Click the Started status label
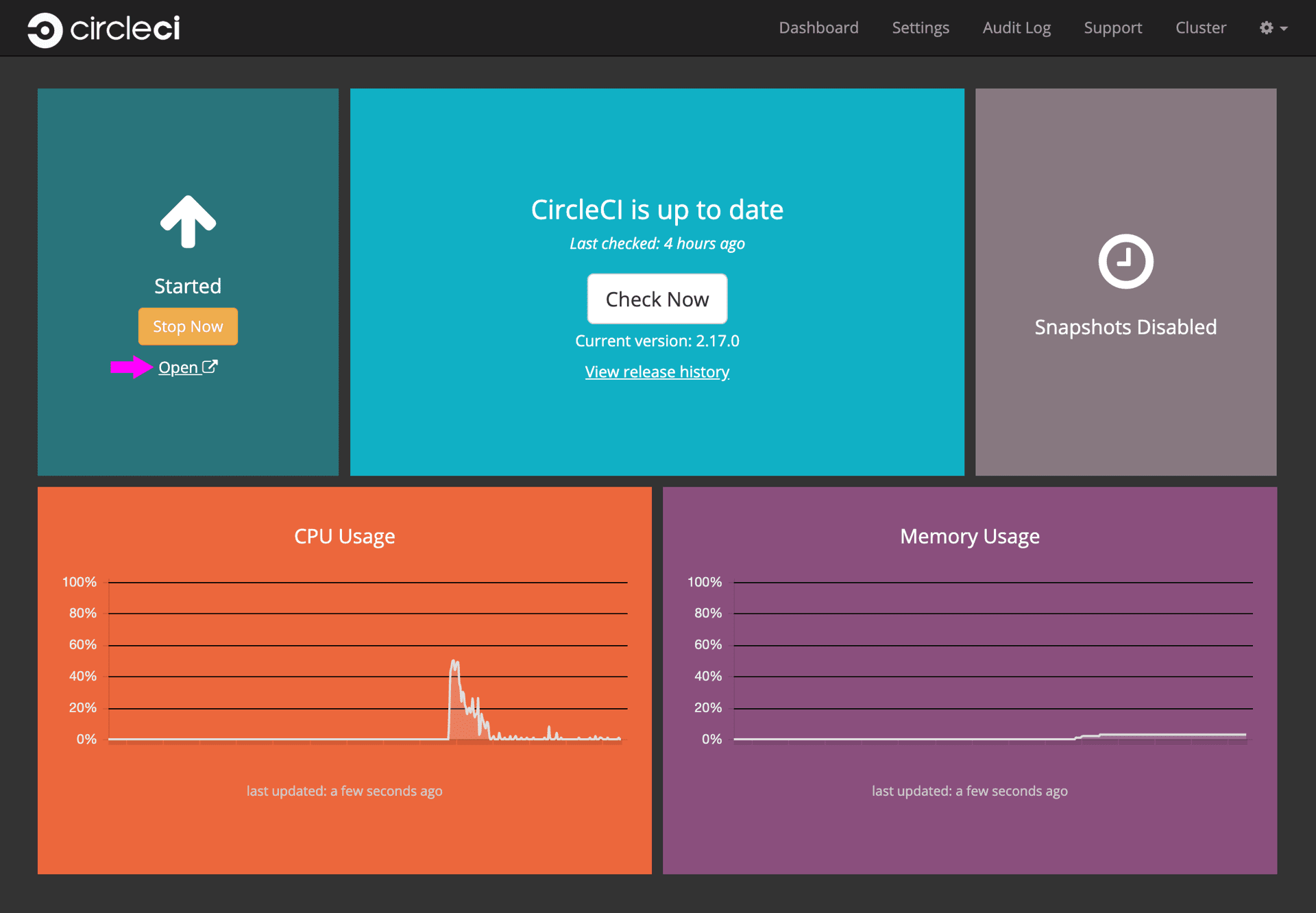The image size is (1316, 913). click(188, 286)
